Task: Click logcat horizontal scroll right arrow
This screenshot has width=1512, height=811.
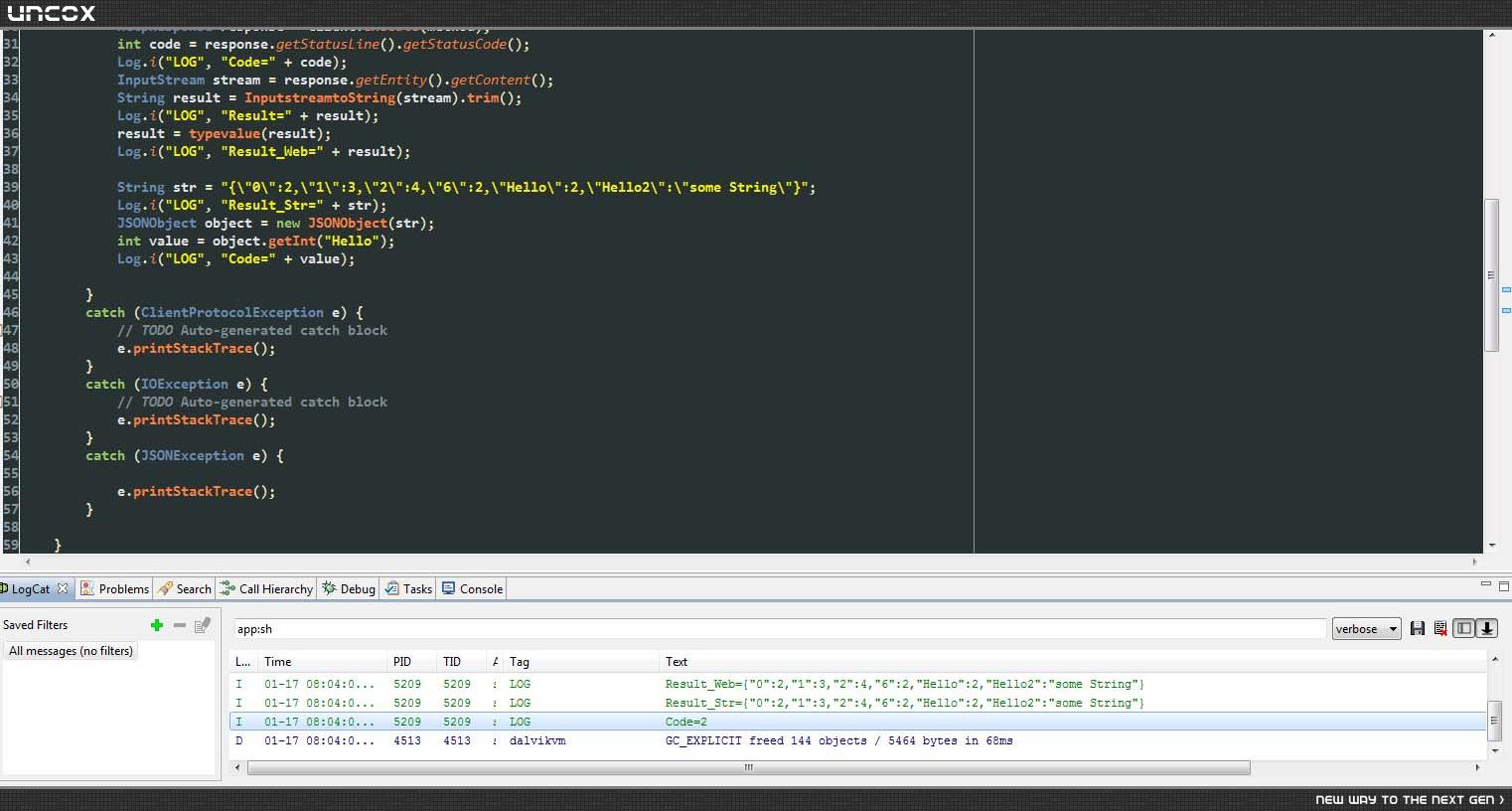Action: point(1477,767)
